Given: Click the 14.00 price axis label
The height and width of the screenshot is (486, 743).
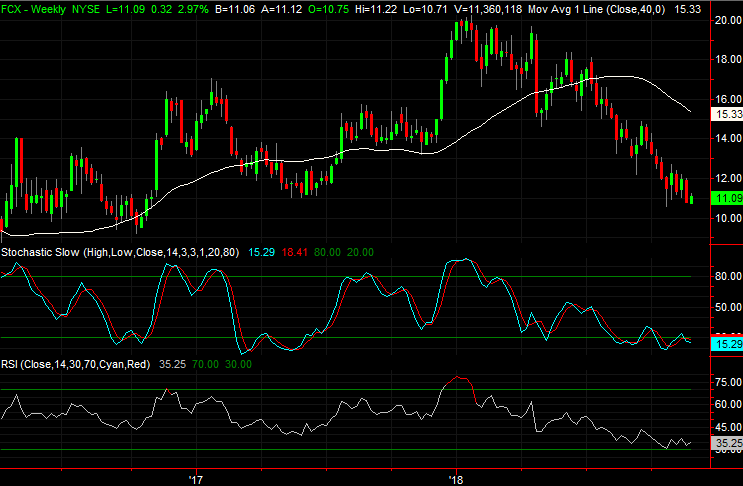Looking at the screenshot, I should pyautogui.click(x=728, y=138).
